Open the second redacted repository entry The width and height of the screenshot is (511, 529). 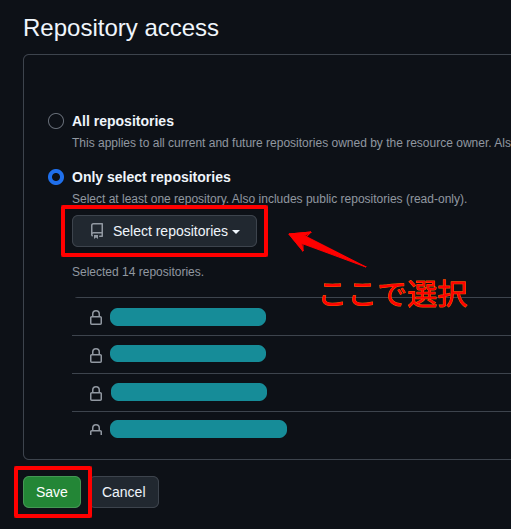[x=188, y=354]
